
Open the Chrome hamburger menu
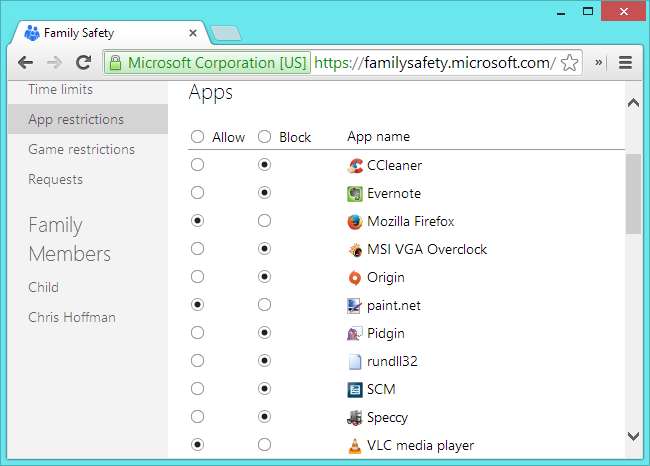625,63
